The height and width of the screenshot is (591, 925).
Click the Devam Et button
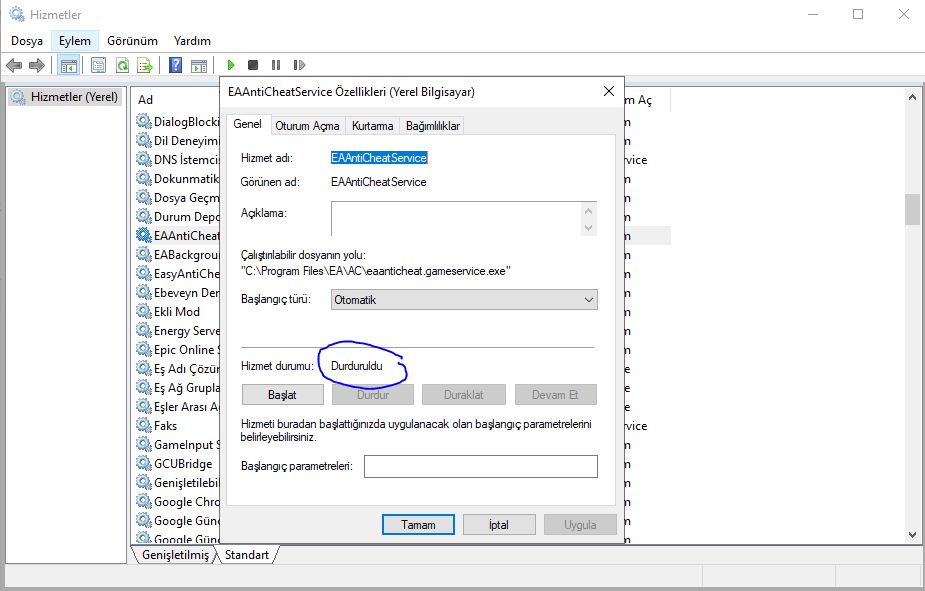556,395
